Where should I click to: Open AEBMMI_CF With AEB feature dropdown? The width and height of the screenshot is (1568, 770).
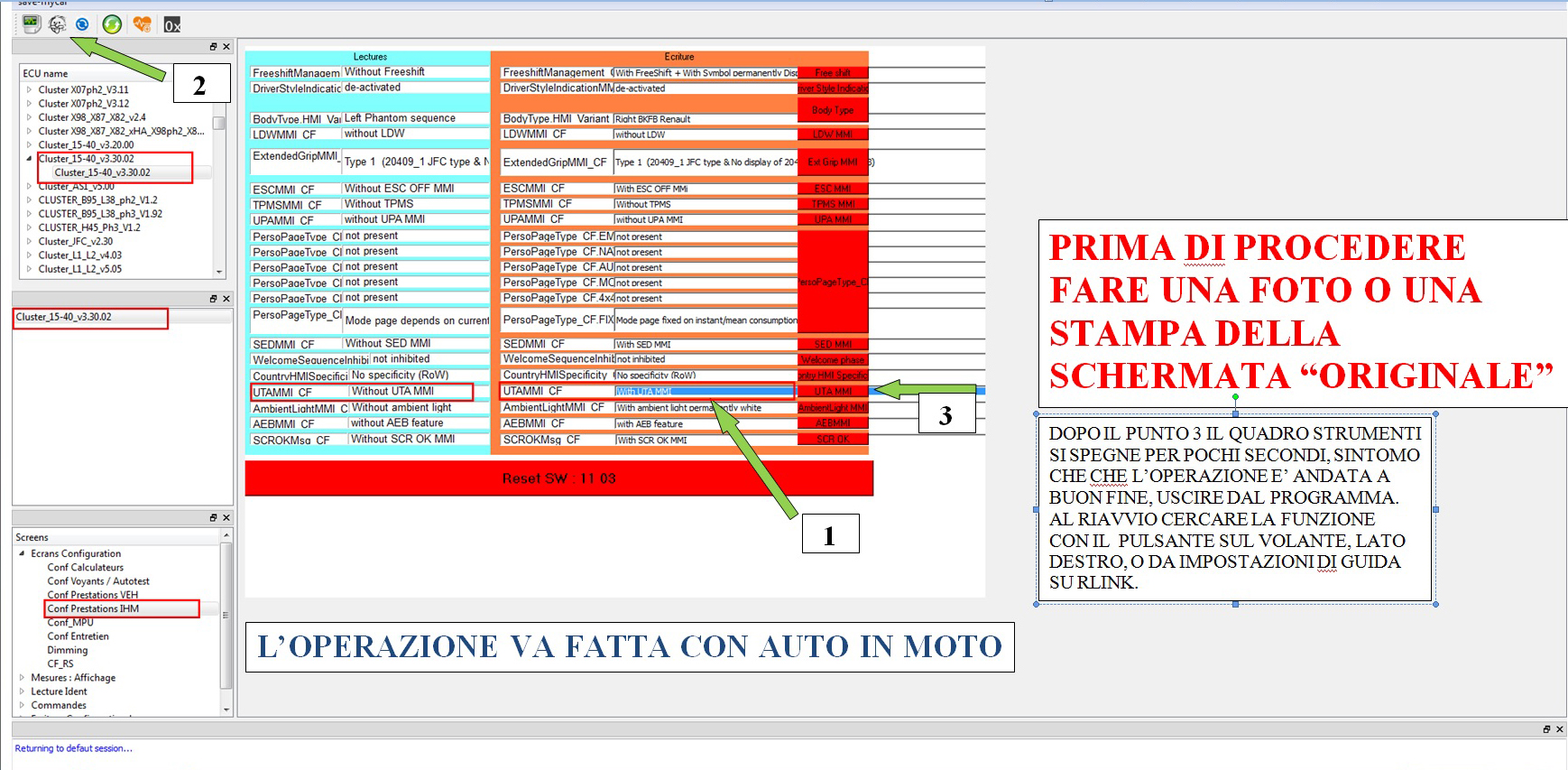coord(706,424)
